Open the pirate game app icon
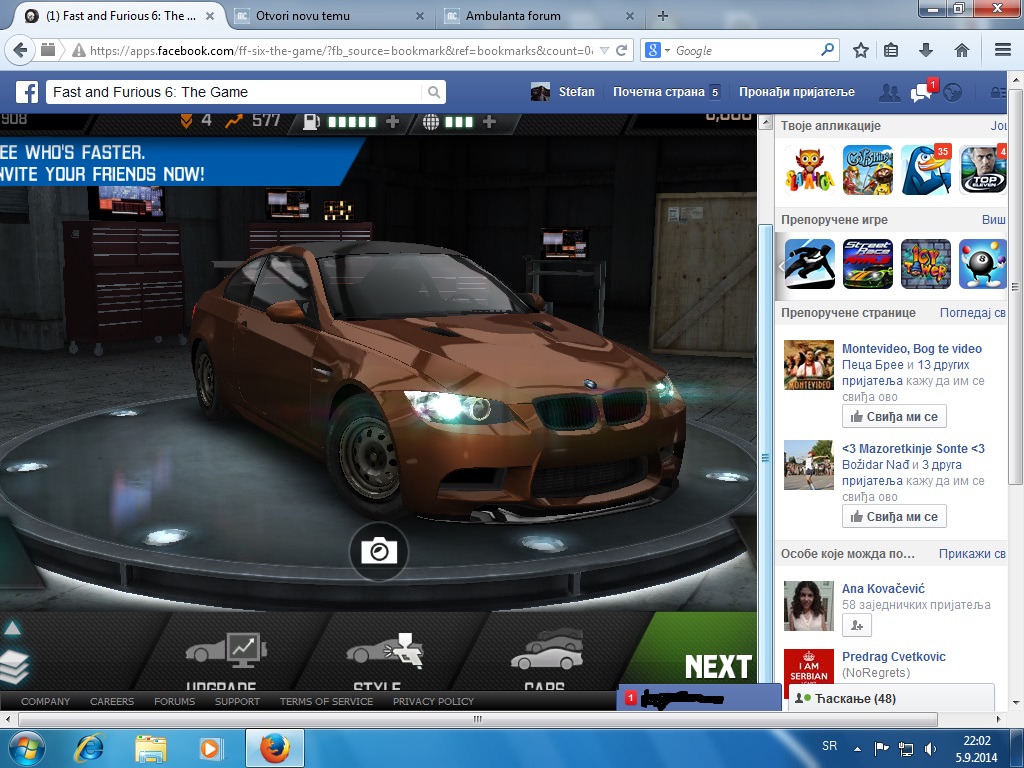The width and height of the screenshot is (1024, 768). [x=868, y=170]
